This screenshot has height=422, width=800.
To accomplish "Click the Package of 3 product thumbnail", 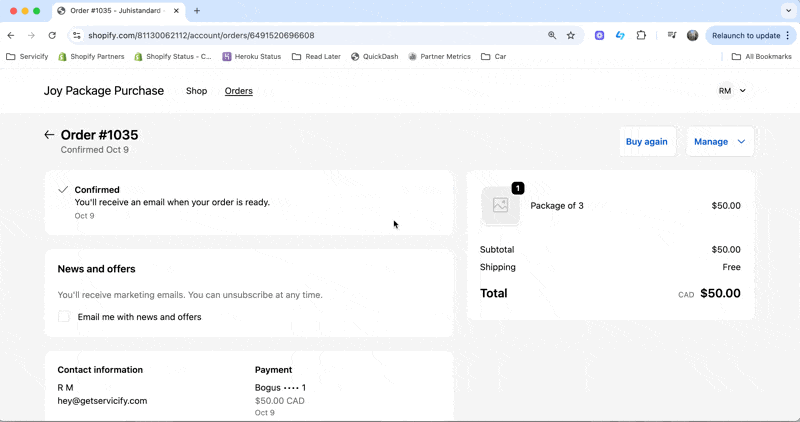I will click(x=501, y=205).
